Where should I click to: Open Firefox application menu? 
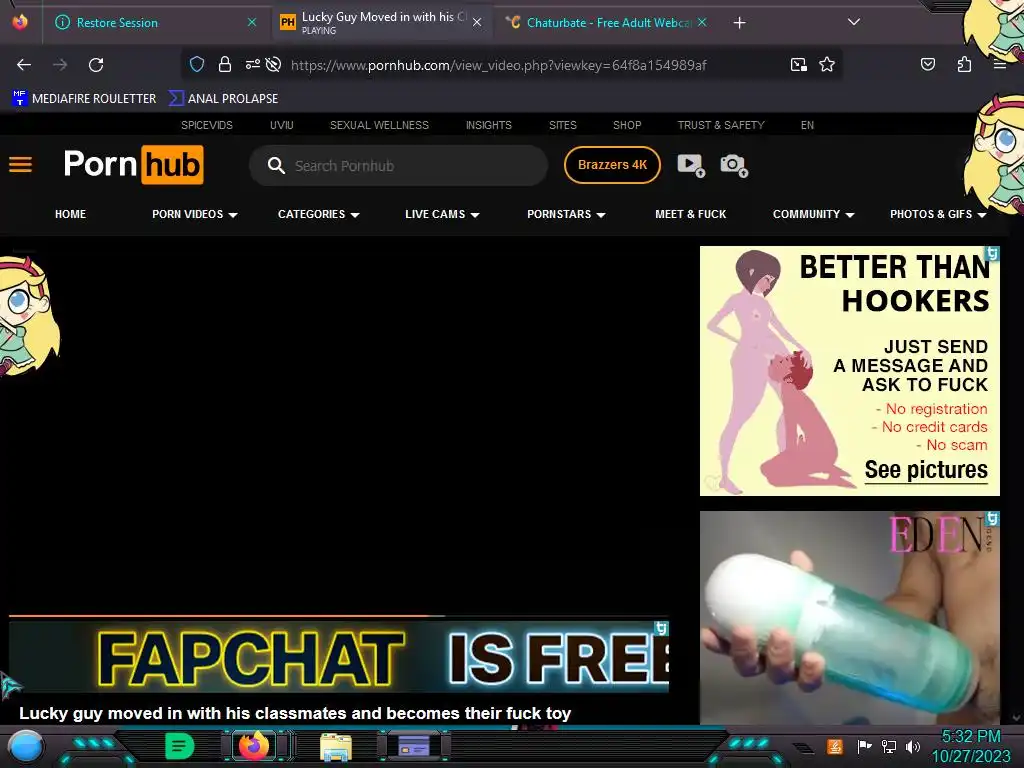point(999,64)
